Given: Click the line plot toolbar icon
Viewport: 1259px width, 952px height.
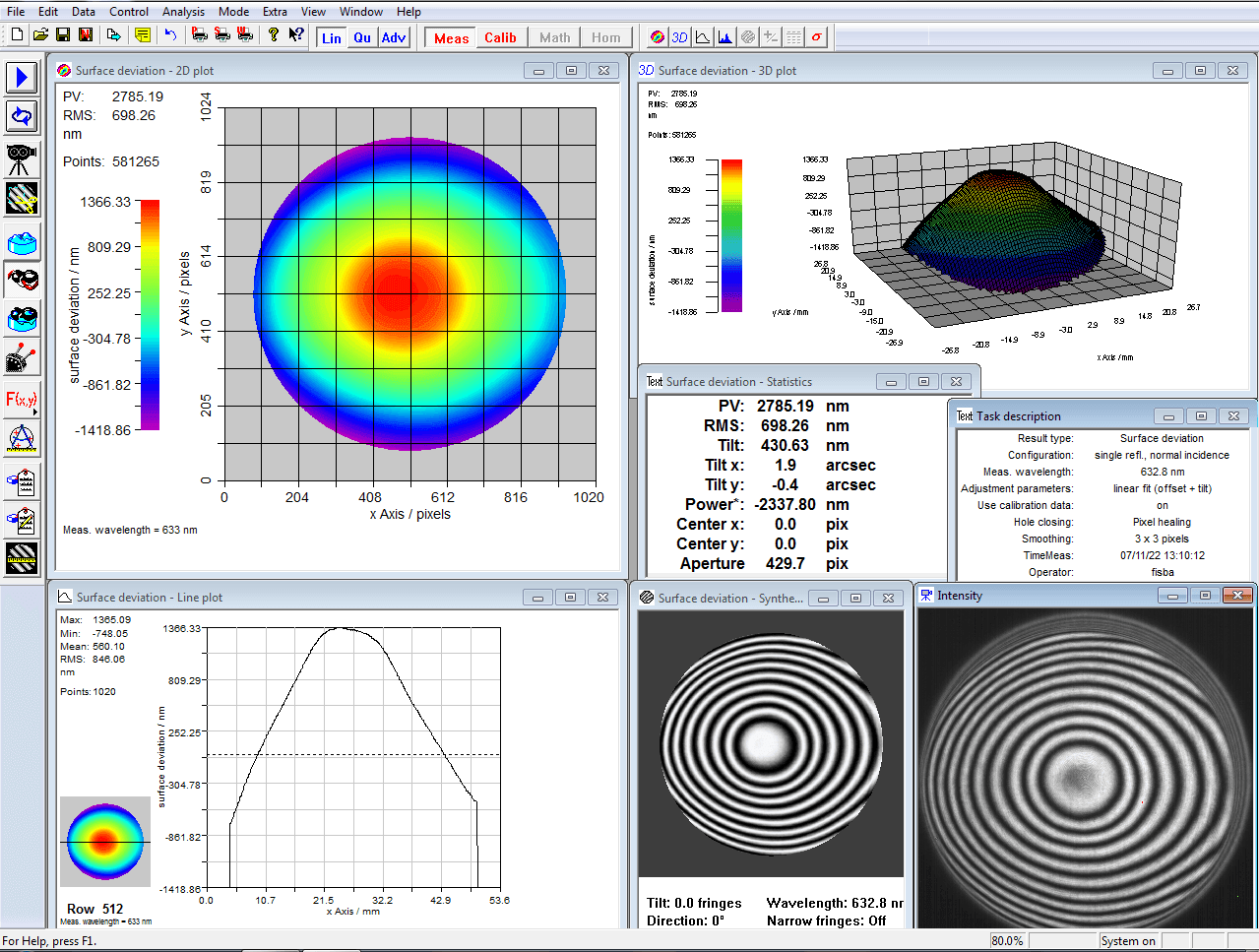Looking at the screenshot, I should 703,37.
